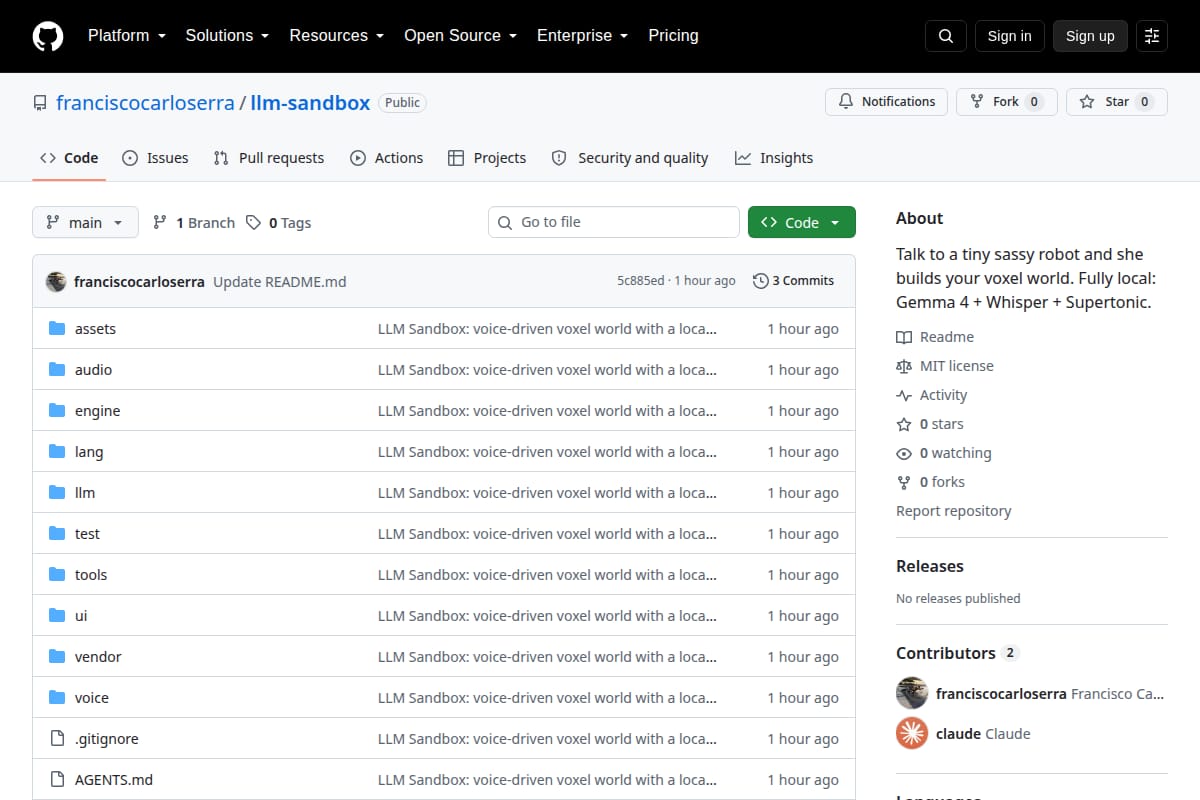Expand the Open Source menu

pos(460,35)
